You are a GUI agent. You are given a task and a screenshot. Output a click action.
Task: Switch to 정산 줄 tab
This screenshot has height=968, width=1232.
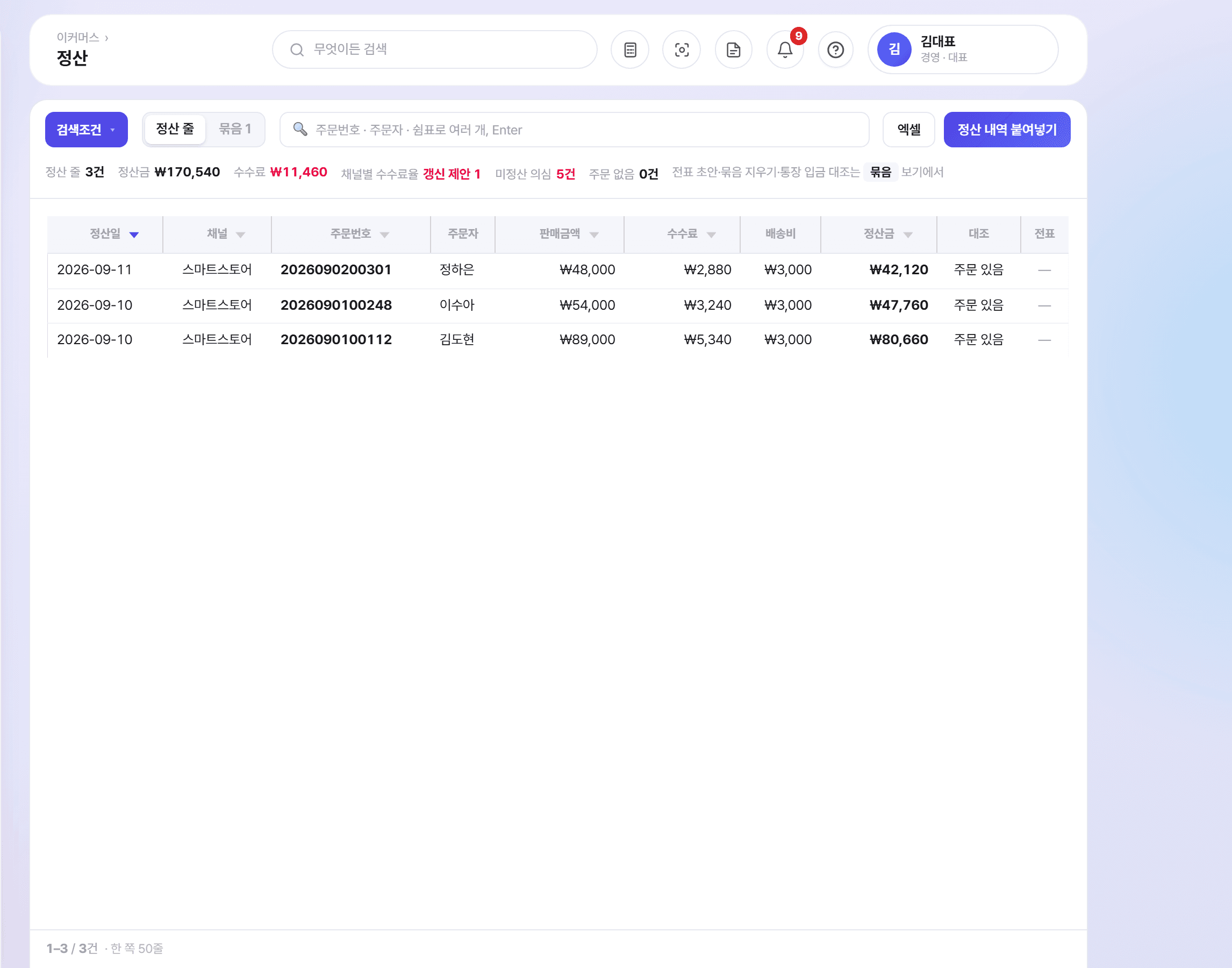pyautogui.click(x=175, y=129)
